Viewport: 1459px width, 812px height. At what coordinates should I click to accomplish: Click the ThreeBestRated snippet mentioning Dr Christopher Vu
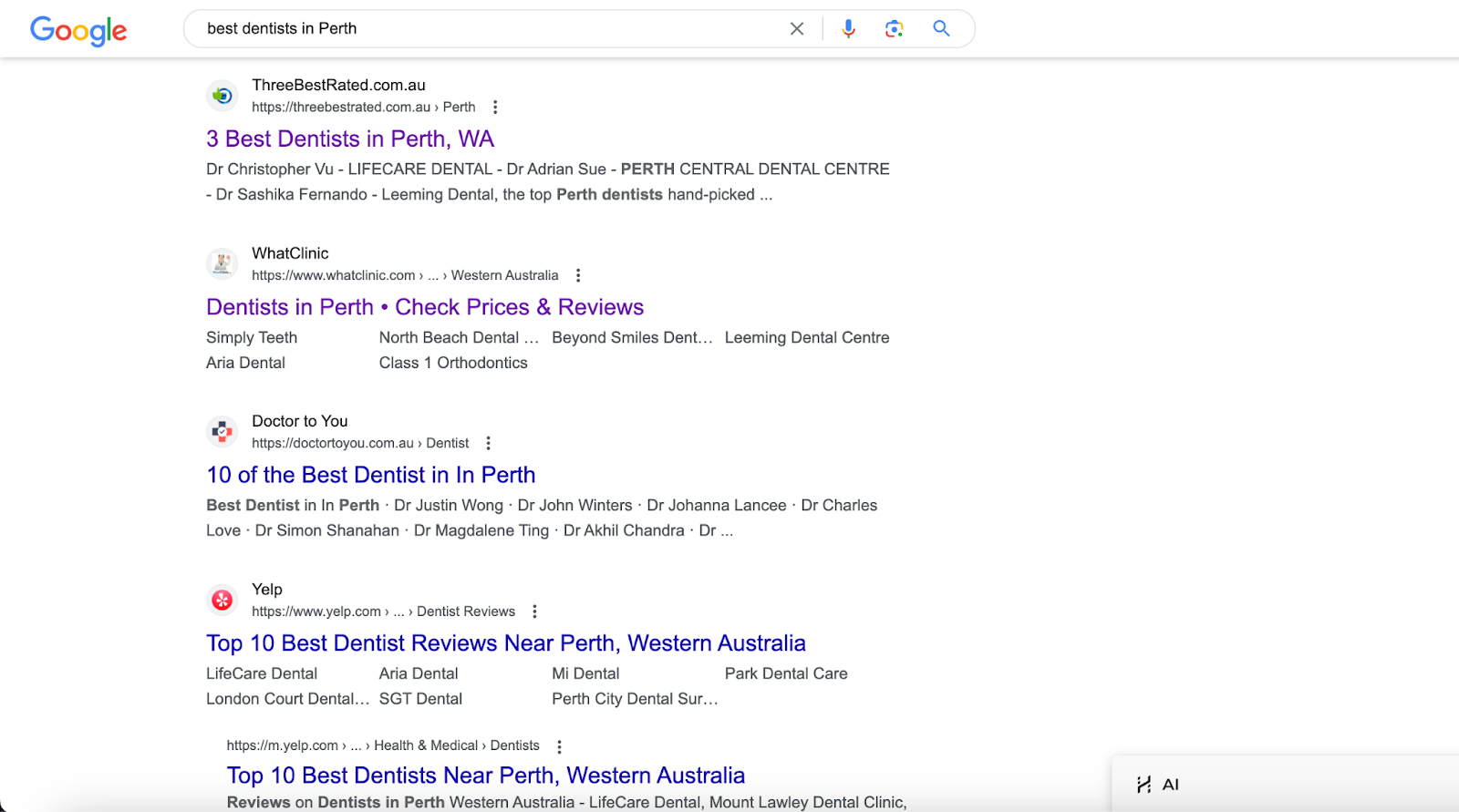[547, 182]
